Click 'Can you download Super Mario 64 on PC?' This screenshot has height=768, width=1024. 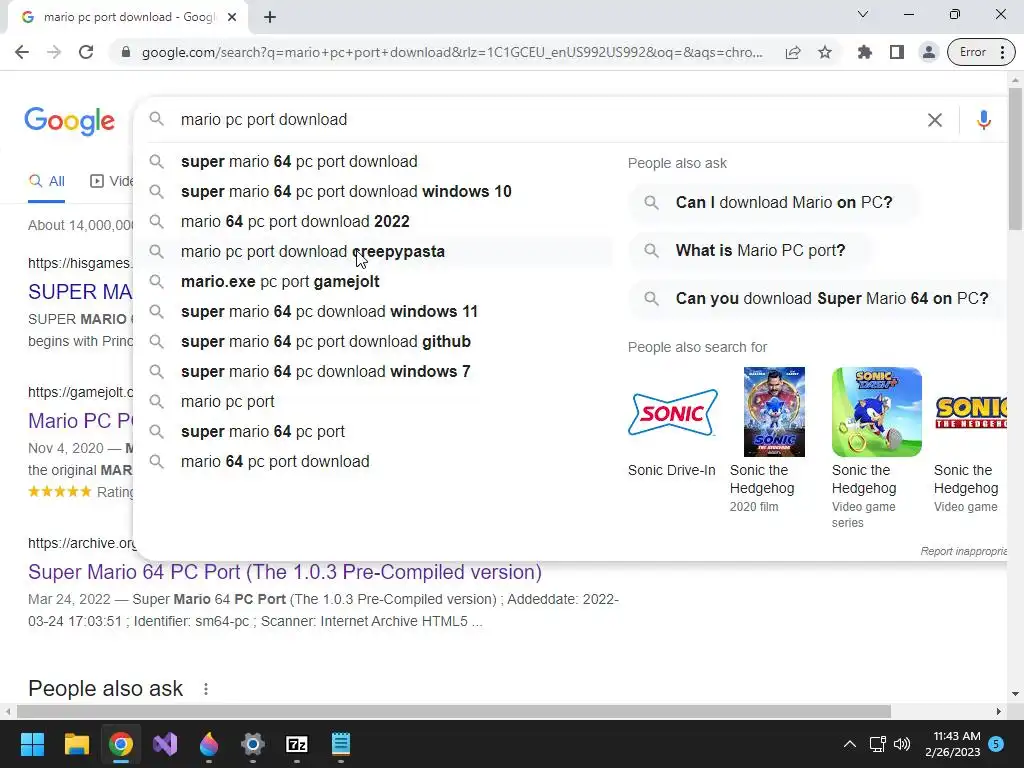point(818,298)
